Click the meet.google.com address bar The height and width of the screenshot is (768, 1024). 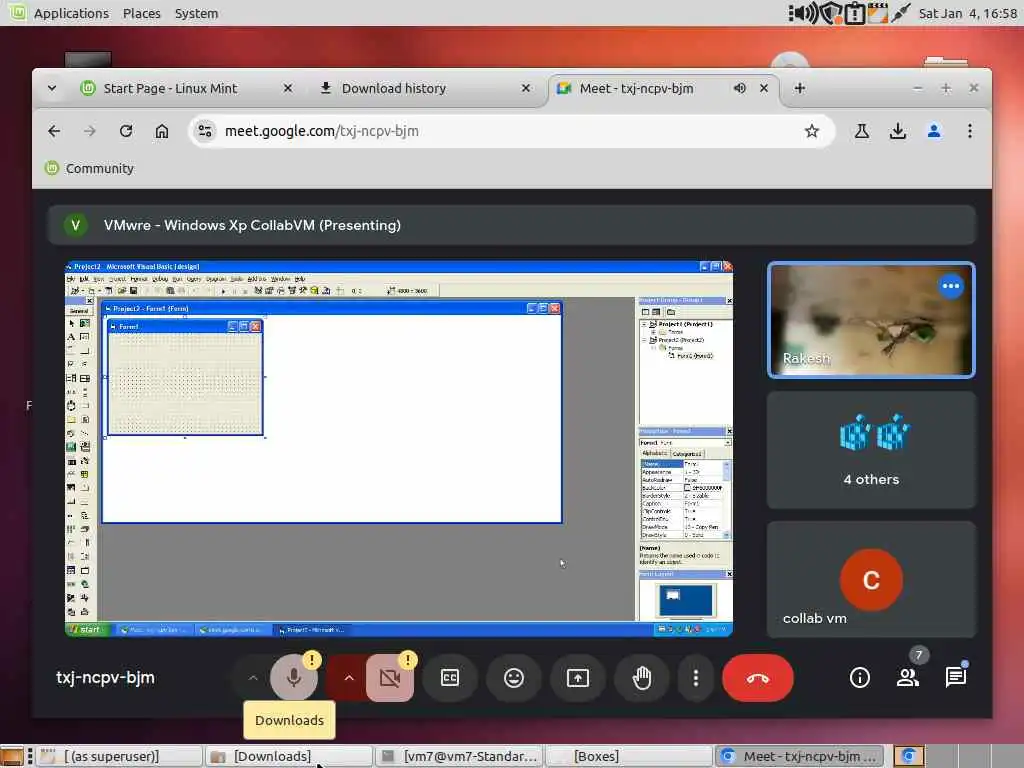(509, 131)
